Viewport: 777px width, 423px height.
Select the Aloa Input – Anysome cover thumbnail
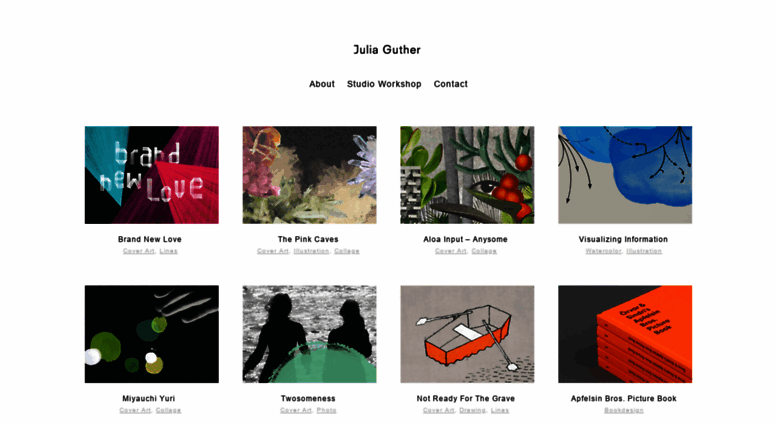[467, 175]
